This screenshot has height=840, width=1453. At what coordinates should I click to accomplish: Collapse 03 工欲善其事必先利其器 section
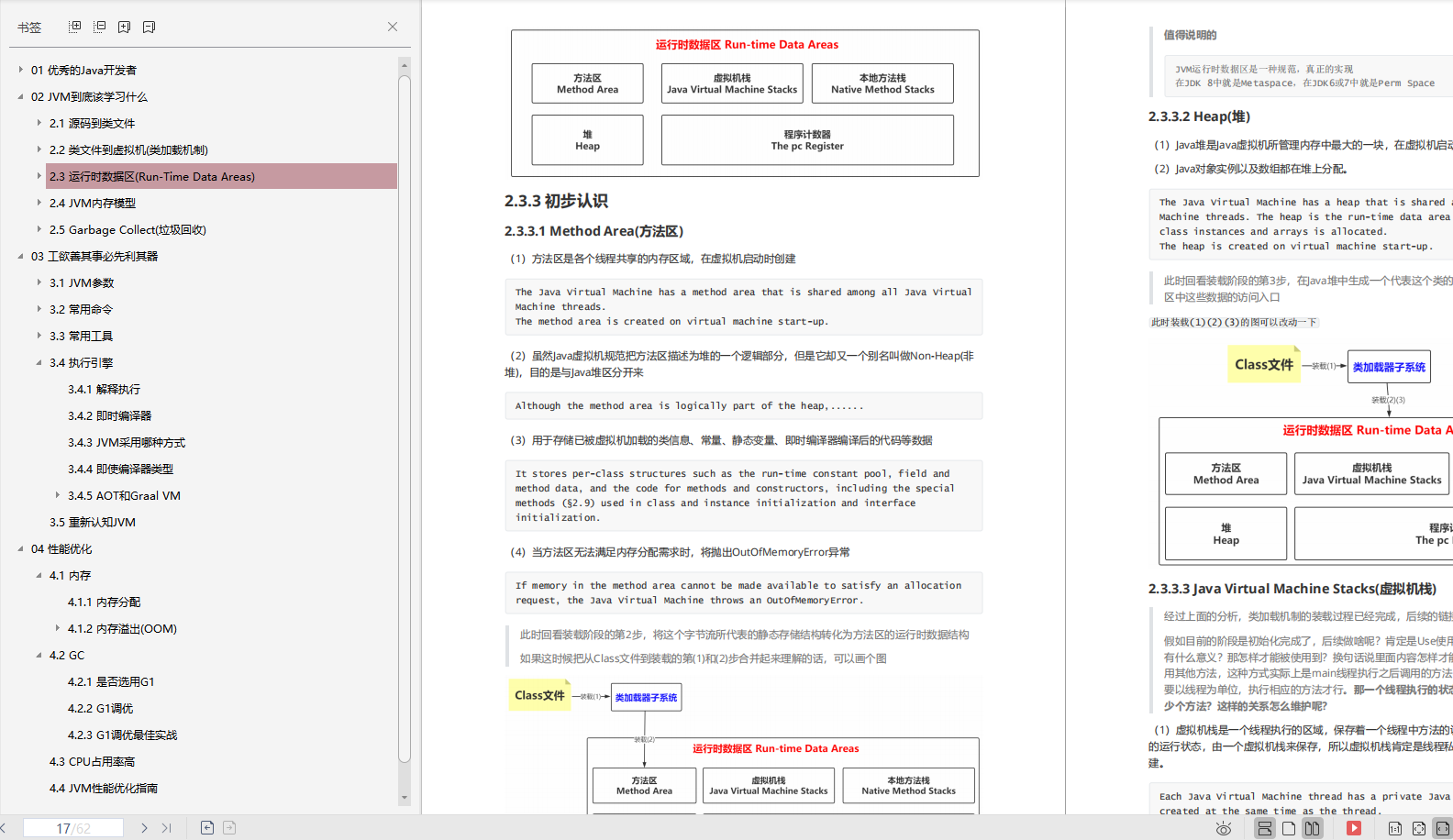coord(21,256)
